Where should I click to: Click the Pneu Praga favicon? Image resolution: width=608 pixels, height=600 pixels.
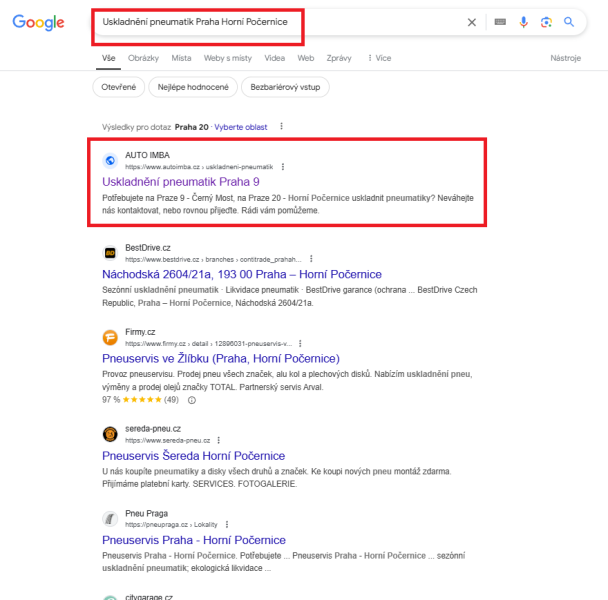click(110, 519)
